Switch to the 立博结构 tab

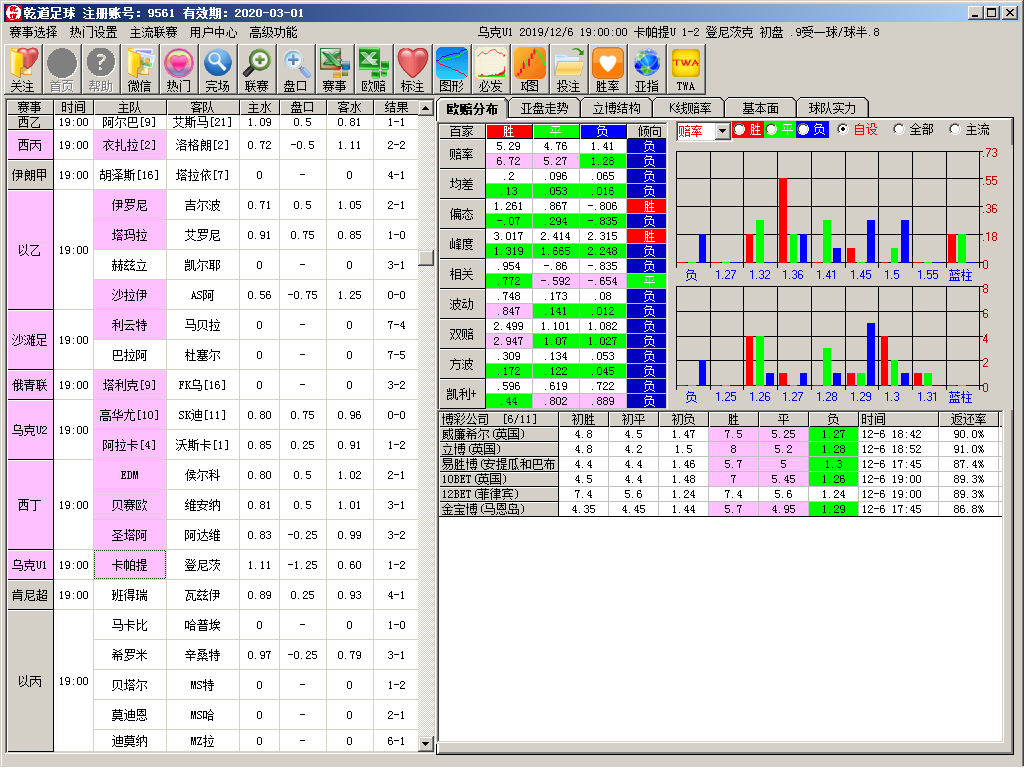coord(616,108)
